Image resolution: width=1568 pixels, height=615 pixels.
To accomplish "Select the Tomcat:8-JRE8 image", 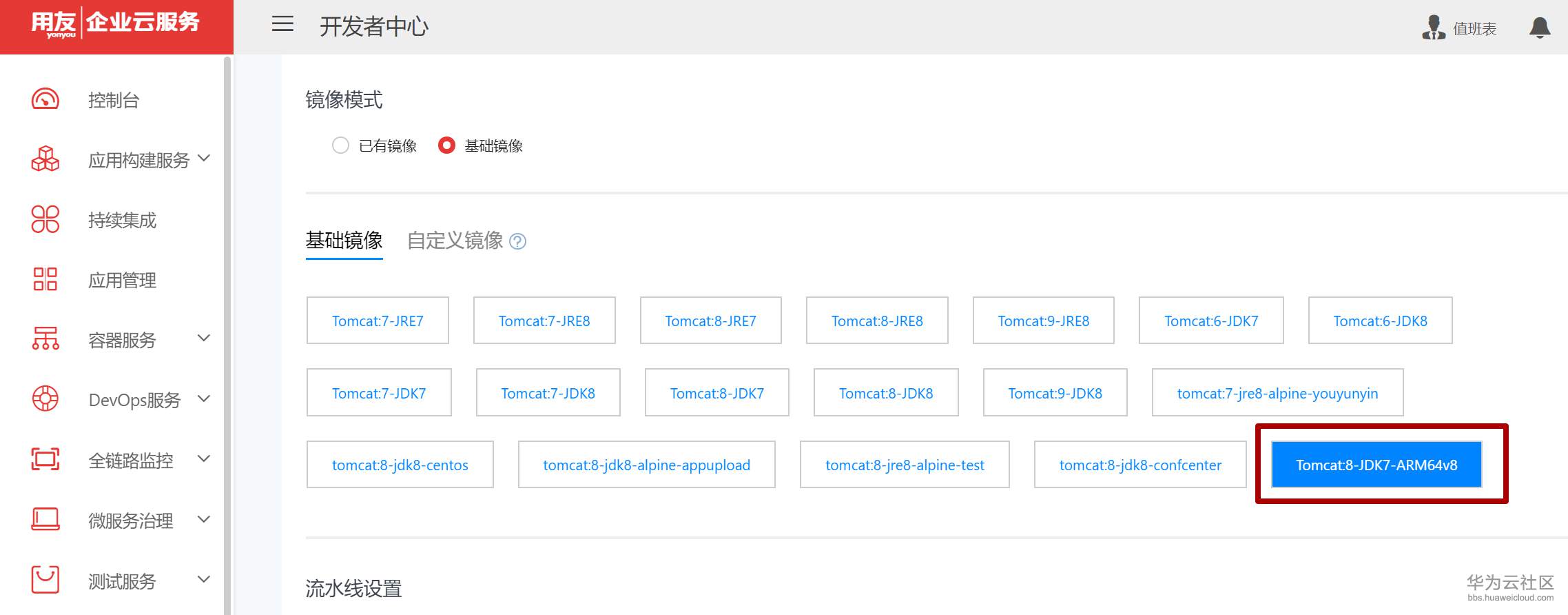I will tap(877, 321).
